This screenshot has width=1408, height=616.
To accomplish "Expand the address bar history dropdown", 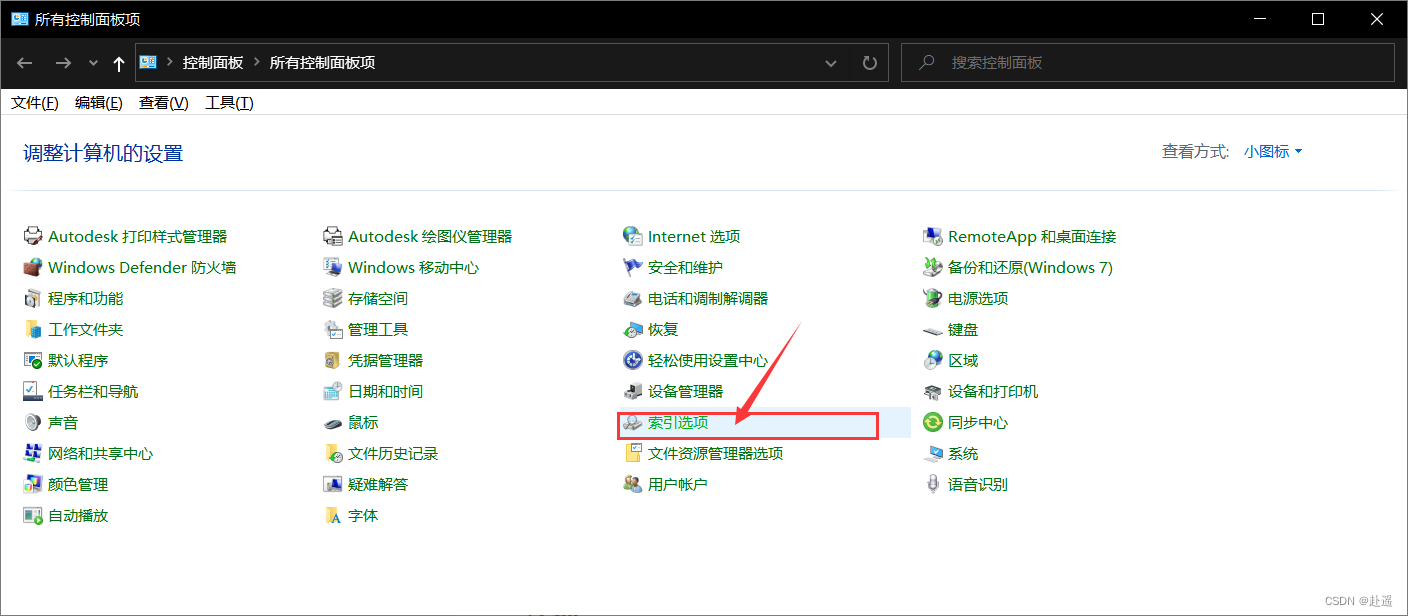I will click(x=831, y=63).
